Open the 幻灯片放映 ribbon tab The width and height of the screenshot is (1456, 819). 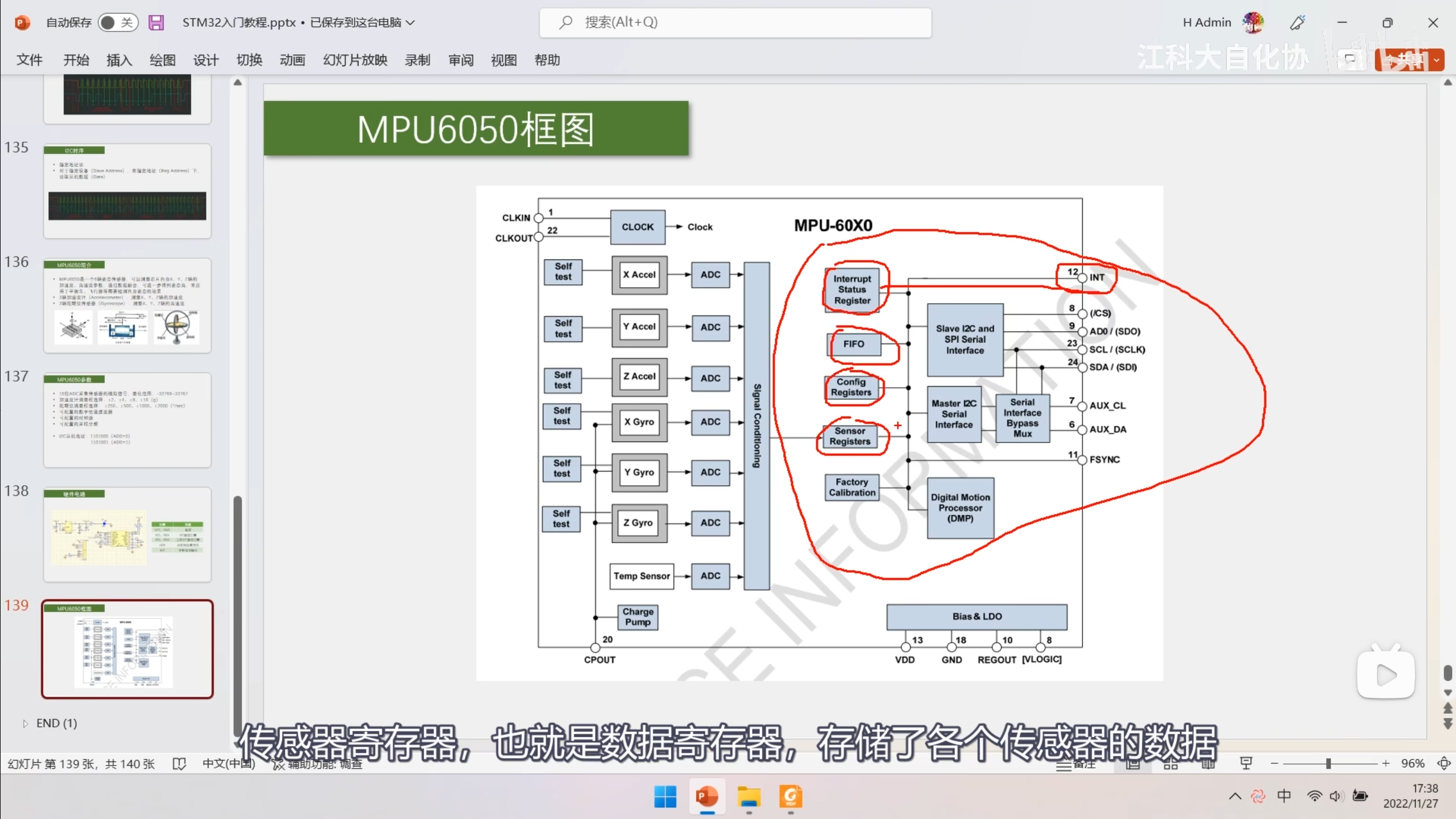[x=355, y=60]
